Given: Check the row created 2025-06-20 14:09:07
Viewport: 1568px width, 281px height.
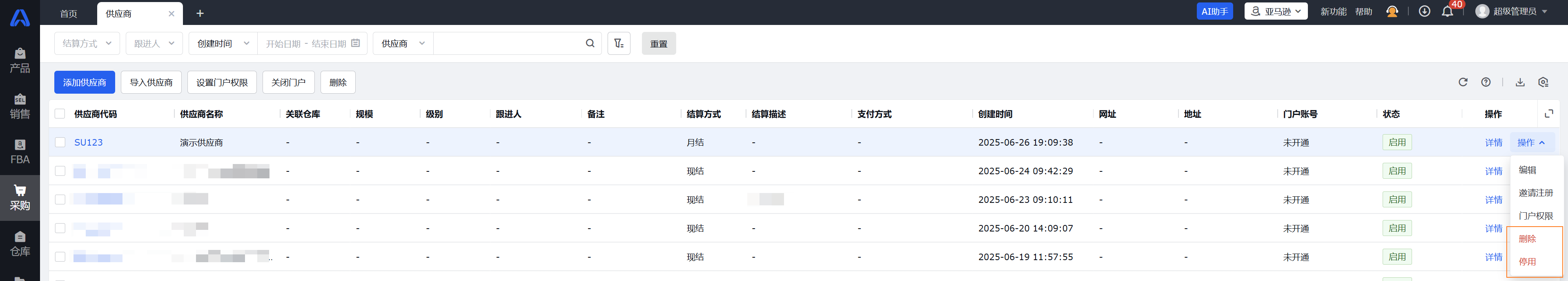Looking at the screenshot, I should coord(60,228).
